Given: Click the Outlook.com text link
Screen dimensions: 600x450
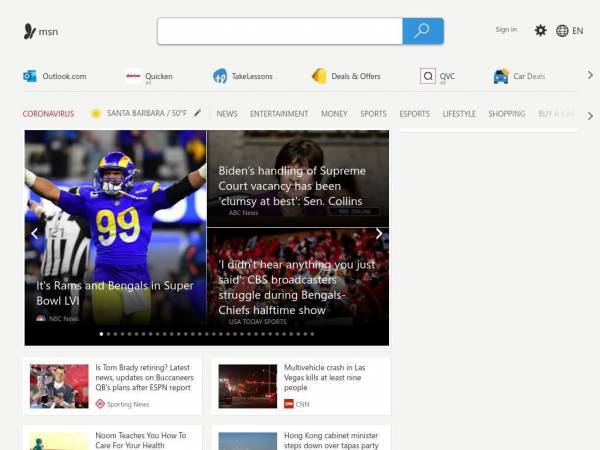Looking at the screenshot, I should pyautogui.click(x=64, y=76).
